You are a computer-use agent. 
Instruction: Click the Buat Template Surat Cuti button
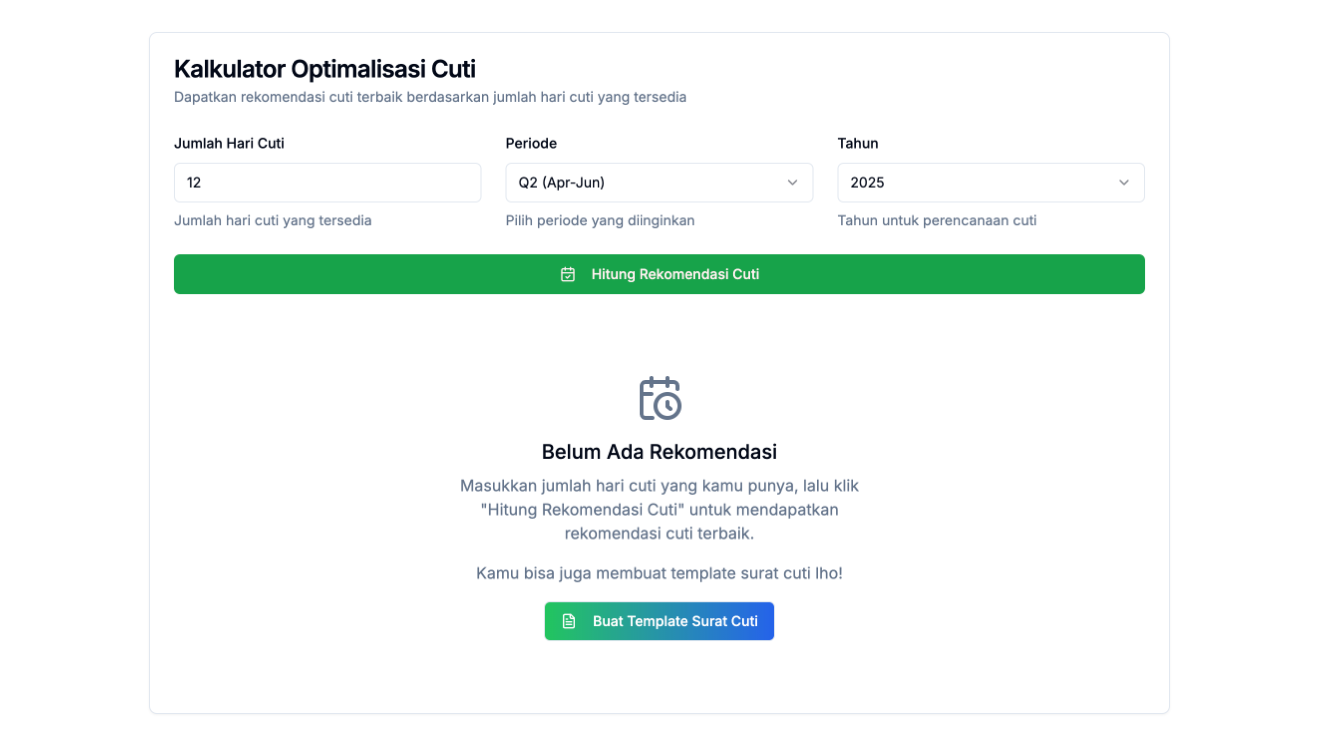(659, 621)
